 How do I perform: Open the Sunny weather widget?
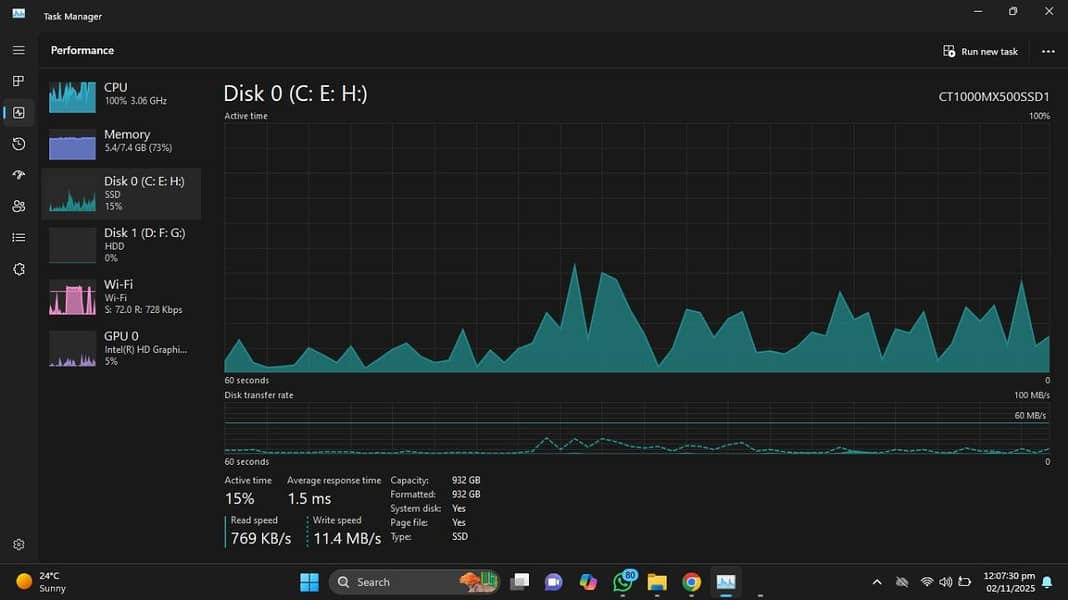click(40, 580)
